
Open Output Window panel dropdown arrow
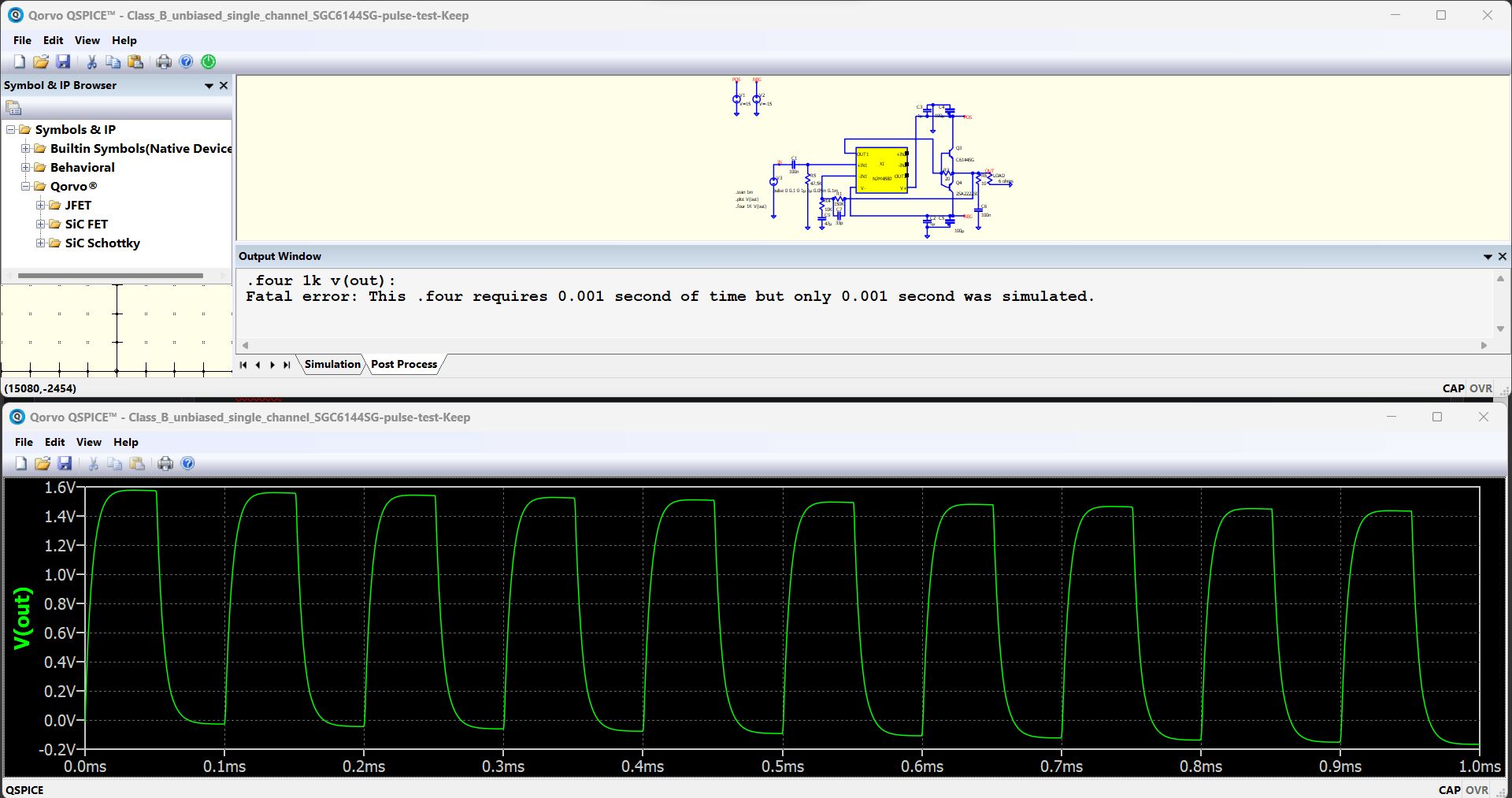coord(1488,257)
